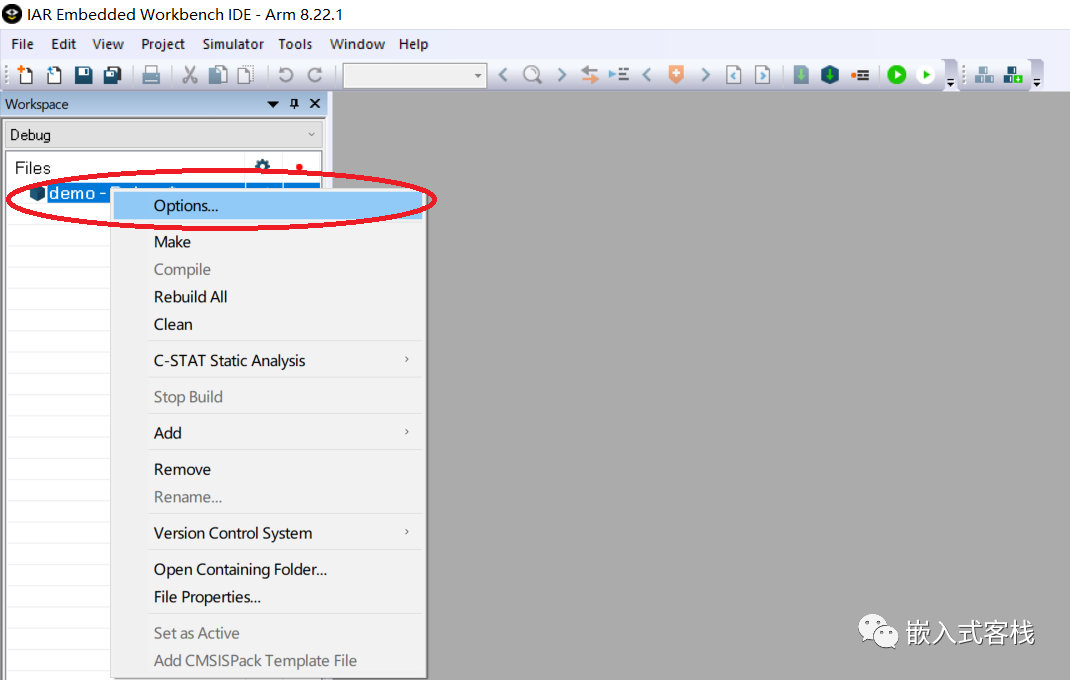Click the Paste toolbar icon
Screen dimensions: 1070x680
[246, 74]
